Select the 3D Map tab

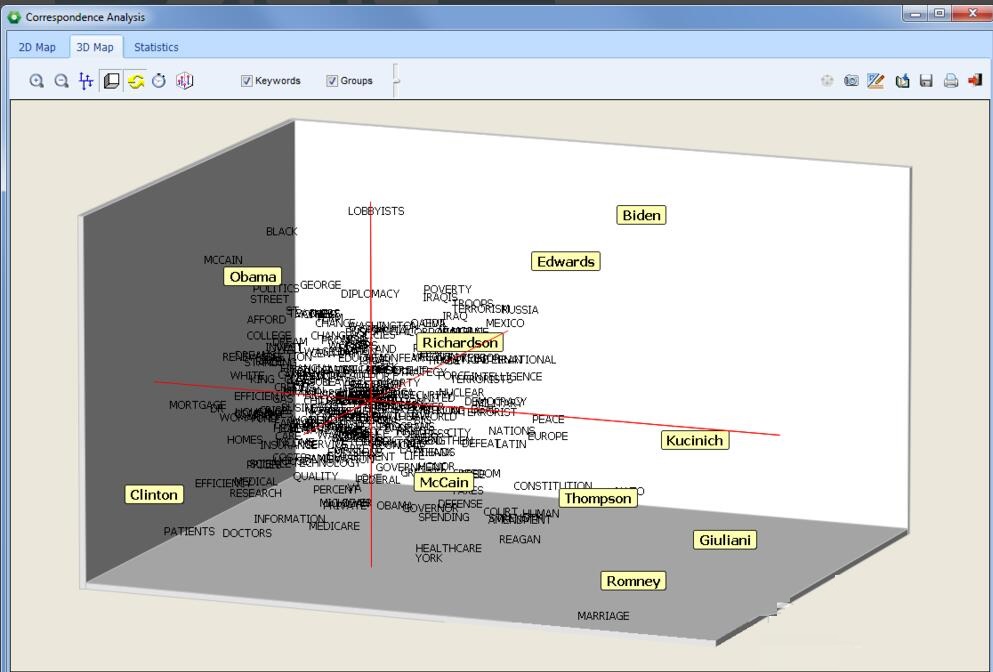click(x=94, y=47)
